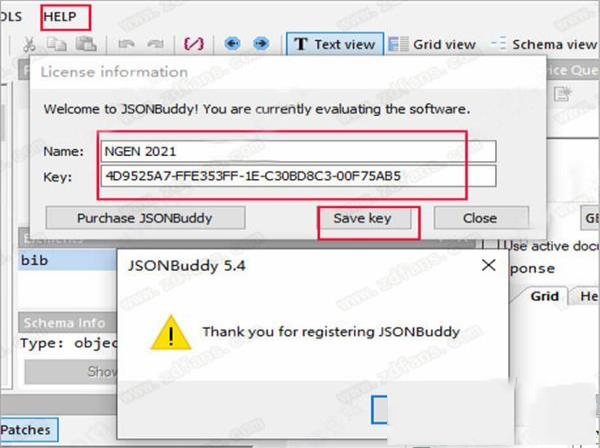Close the License information dialog via Close button
Viewport: 600px width, 448px height.
tap(481, 218)
